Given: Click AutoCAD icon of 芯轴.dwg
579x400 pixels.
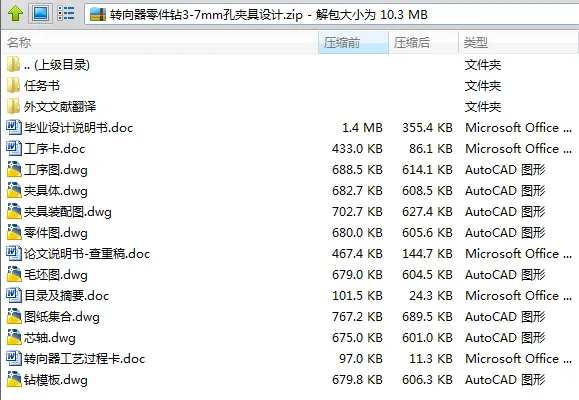Looking at the screenshot, I should click(14, 337).
